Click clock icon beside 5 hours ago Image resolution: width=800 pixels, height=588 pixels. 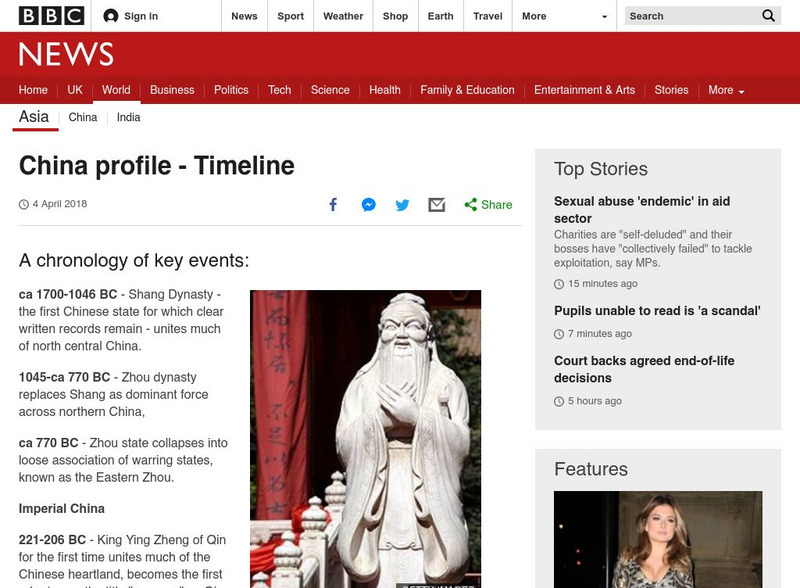559,401
